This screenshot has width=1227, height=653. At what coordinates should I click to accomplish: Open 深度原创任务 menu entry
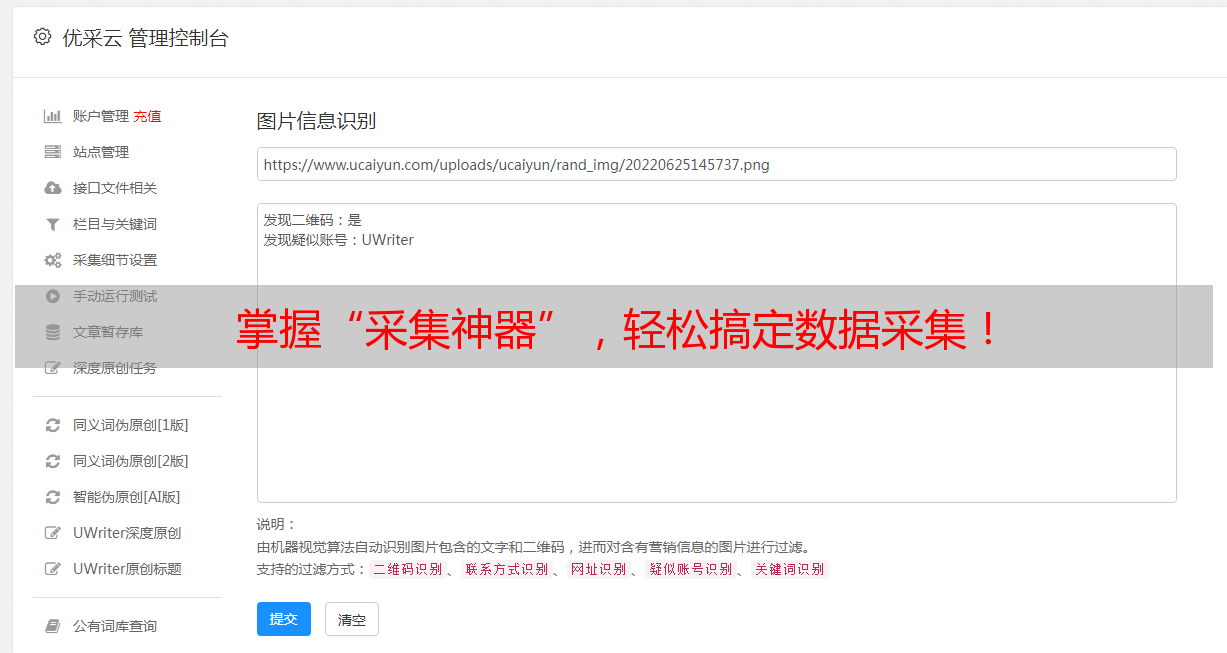pyautogui.click(x=115, y=368)
